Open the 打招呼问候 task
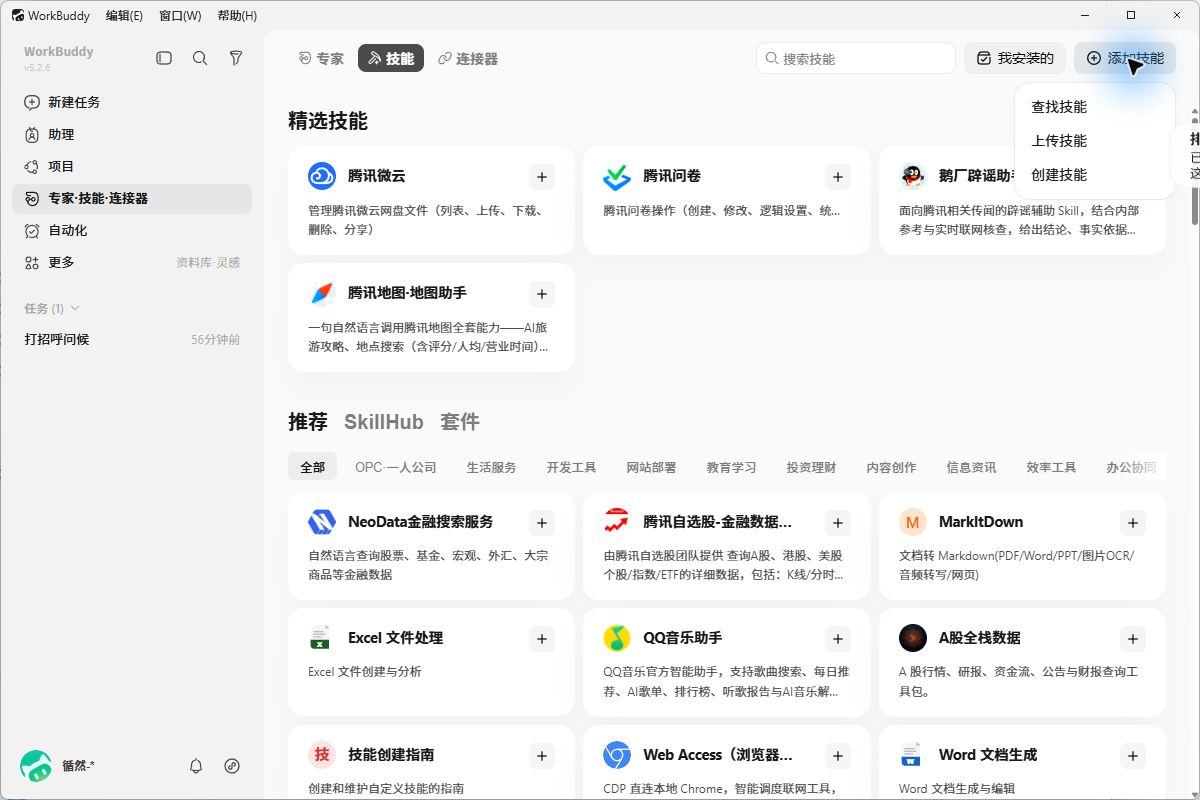The height and width of the screenshot is (800, 1200). [132, 339]
